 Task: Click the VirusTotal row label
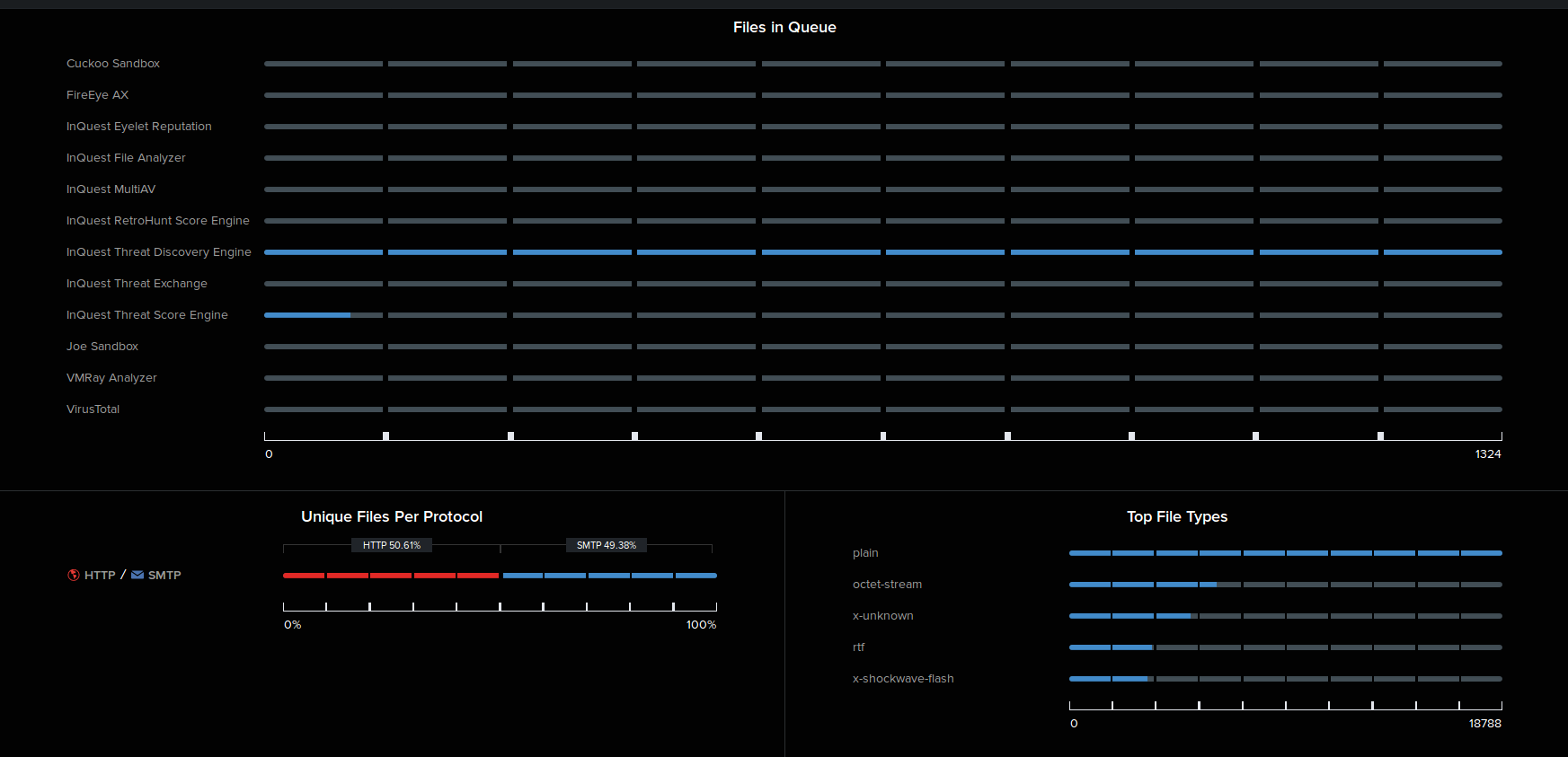point(93,409)
